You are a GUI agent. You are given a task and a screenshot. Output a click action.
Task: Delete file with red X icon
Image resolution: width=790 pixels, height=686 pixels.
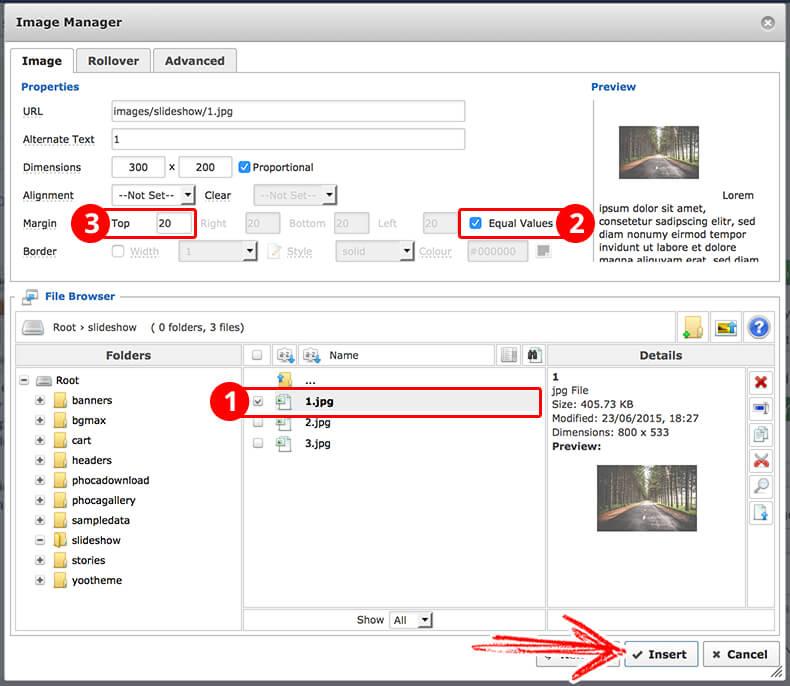point(761,382)
